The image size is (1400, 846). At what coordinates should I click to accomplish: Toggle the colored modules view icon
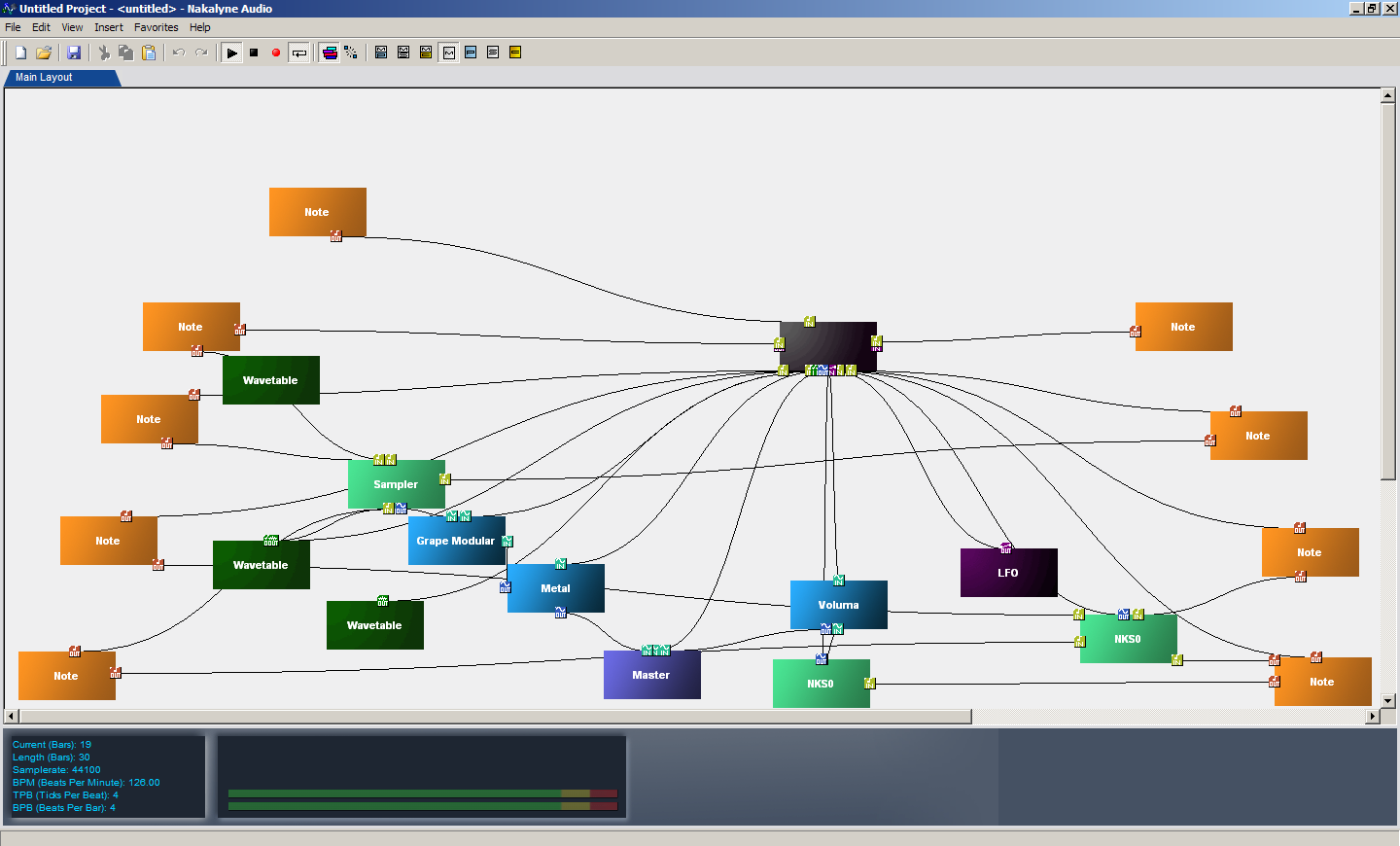tap(330, 53)
